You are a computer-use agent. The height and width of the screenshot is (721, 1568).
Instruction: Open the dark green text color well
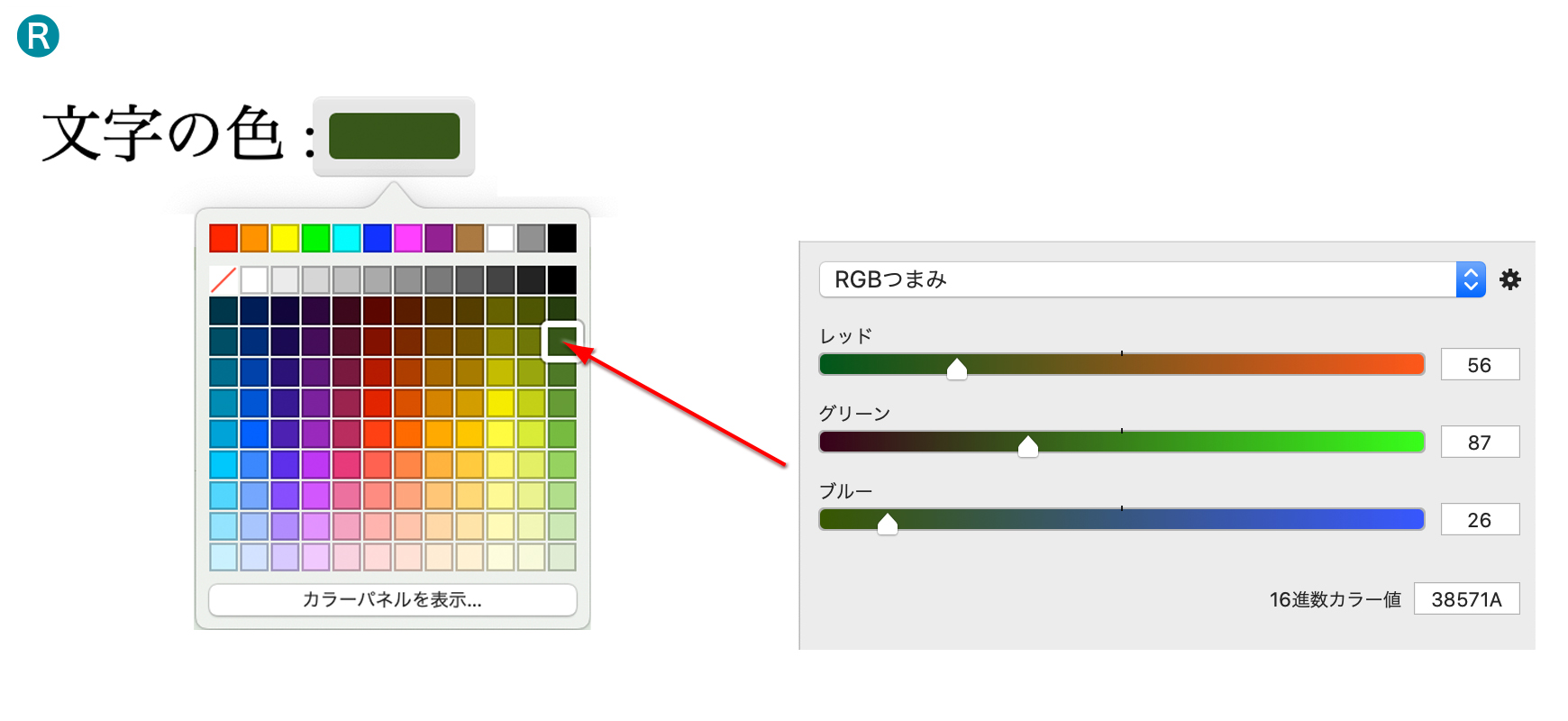pyautogui.click(x=394, y=136)
